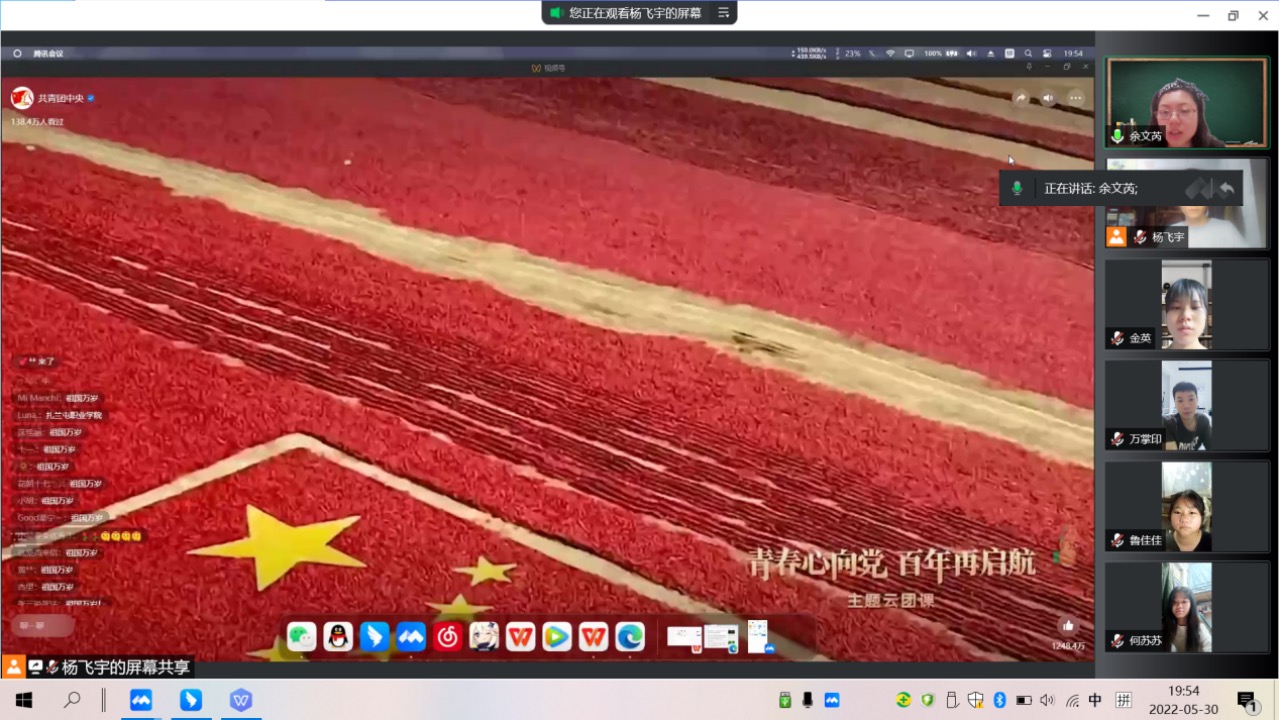Open the battery status in the system tray
The image size is (1279, 720).
[x=1023, y=700]
